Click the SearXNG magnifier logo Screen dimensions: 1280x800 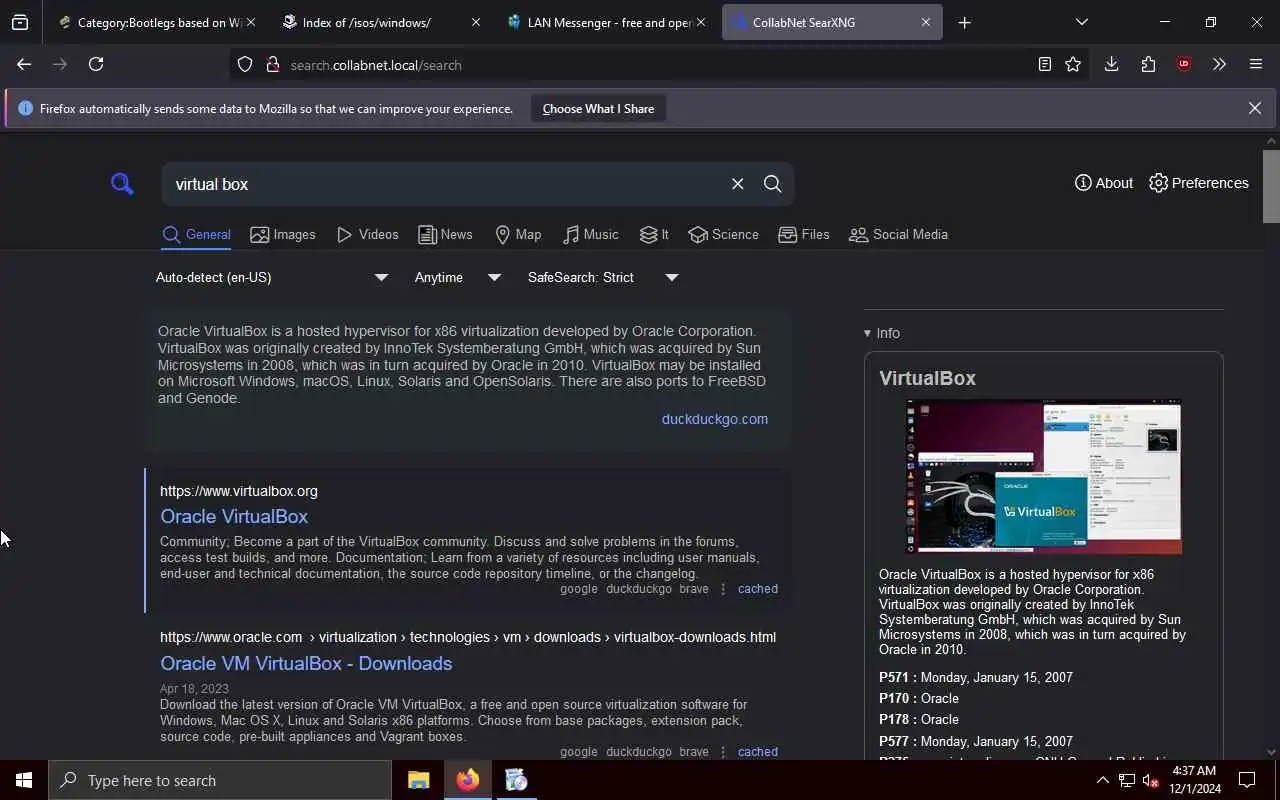click(122, 184)
